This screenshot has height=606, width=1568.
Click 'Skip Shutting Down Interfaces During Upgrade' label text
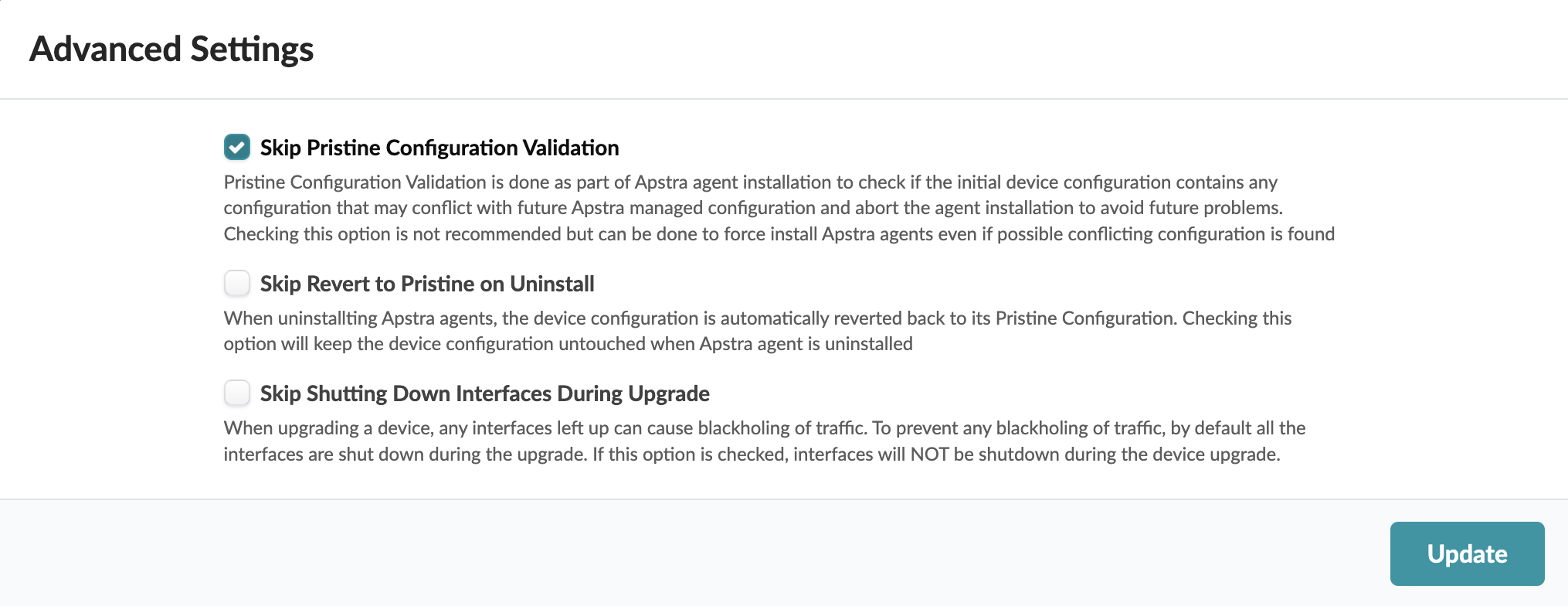coord(484,393)
